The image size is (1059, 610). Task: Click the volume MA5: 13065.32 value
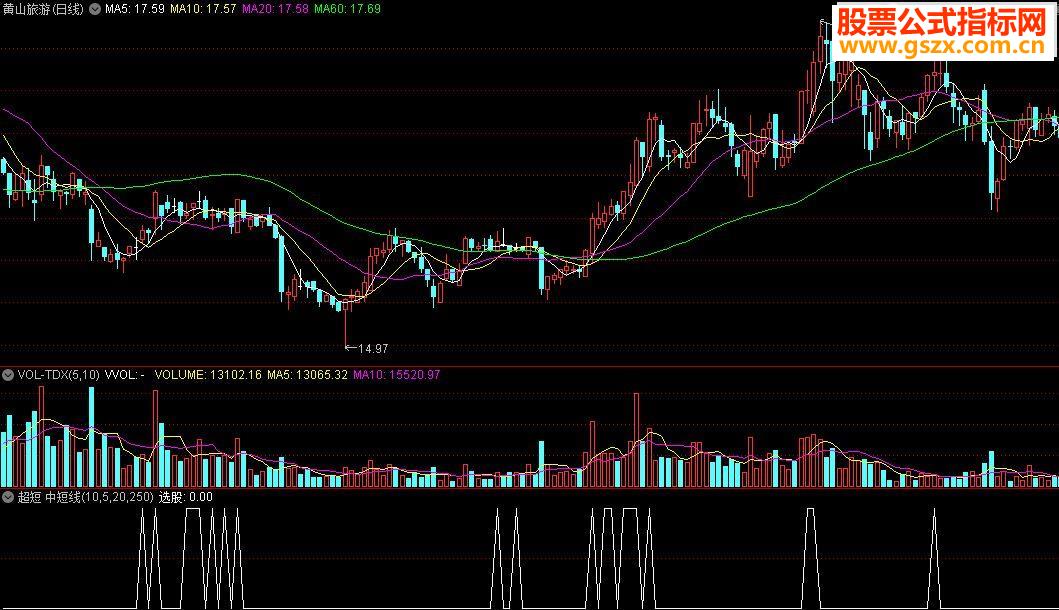point(307,375)
